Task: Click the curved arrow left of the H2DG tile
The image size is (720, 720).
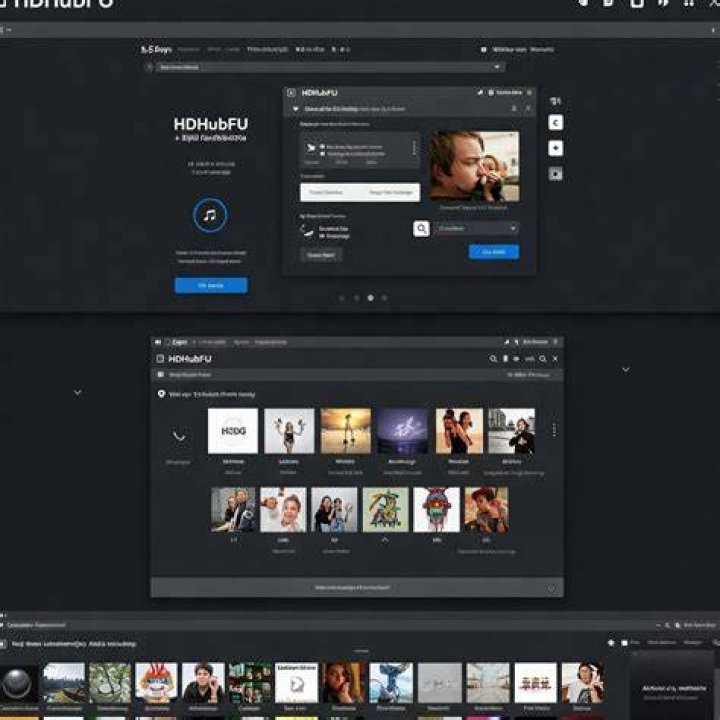Action: [x=179, y=436]
